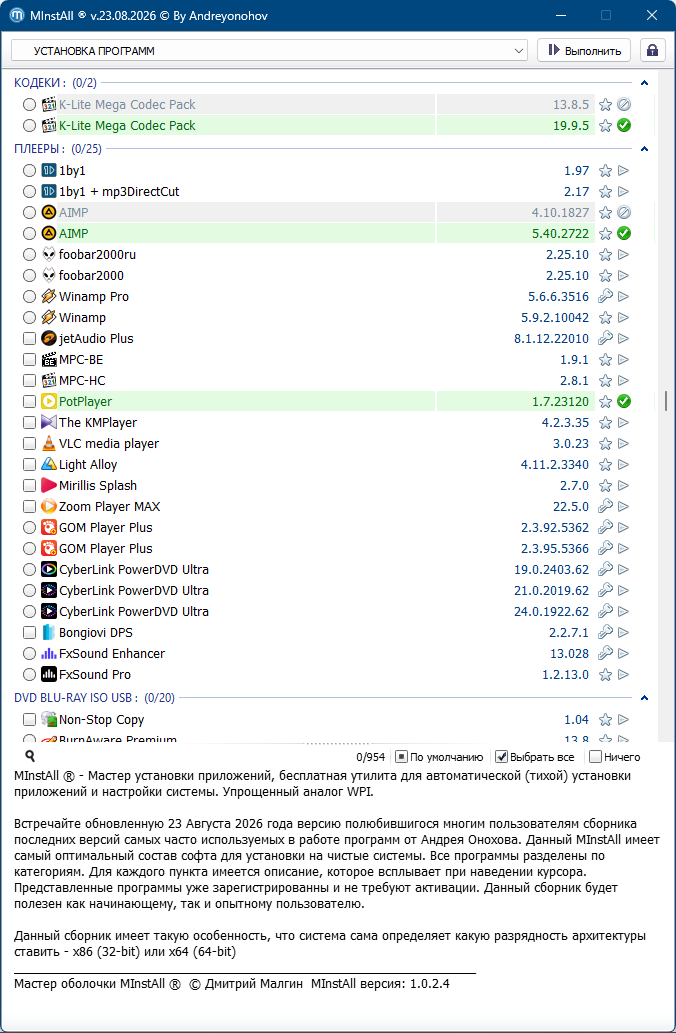Click 'The KMPlayer' entry name
Screen dimensions: 676x1033
[98, 422]
